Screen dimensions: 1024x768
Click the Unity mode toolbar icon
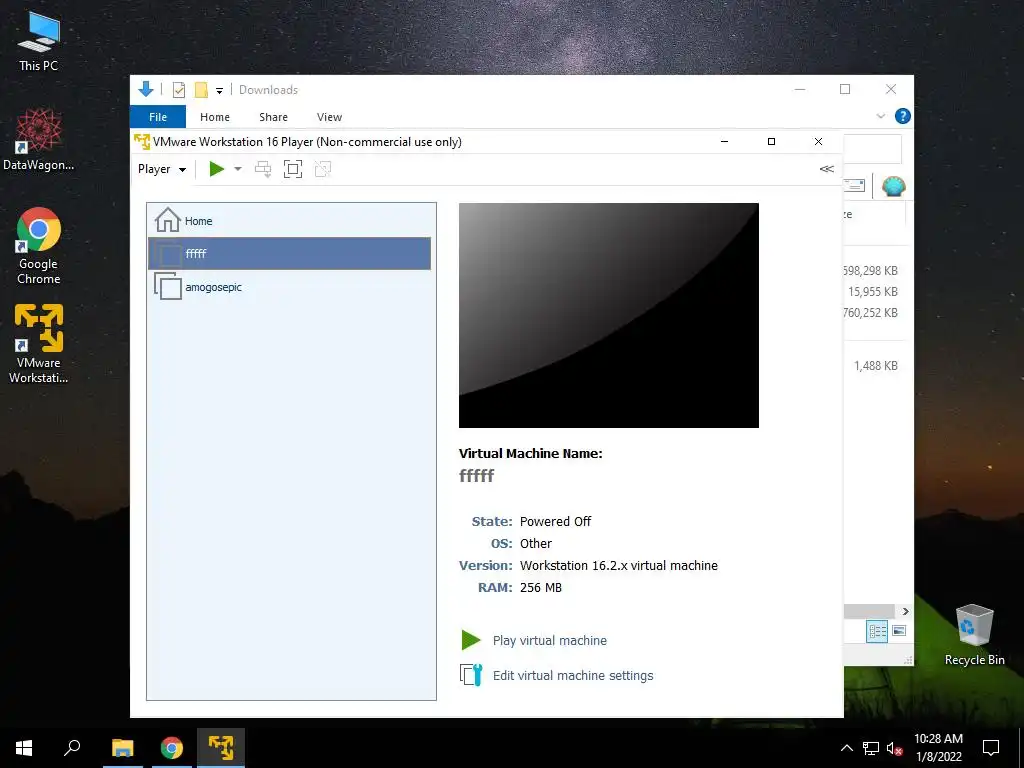(x=323, y=169)
